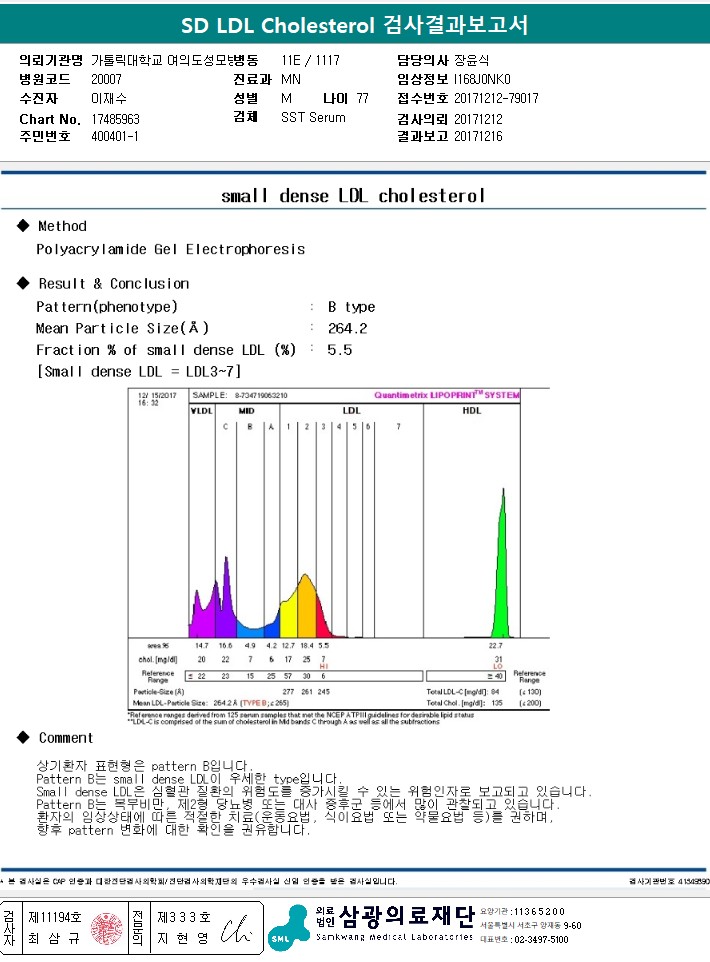Click the diamond bullet beside Comment
This screenshot has height=962, width=710.
click(x=23, y=737)
